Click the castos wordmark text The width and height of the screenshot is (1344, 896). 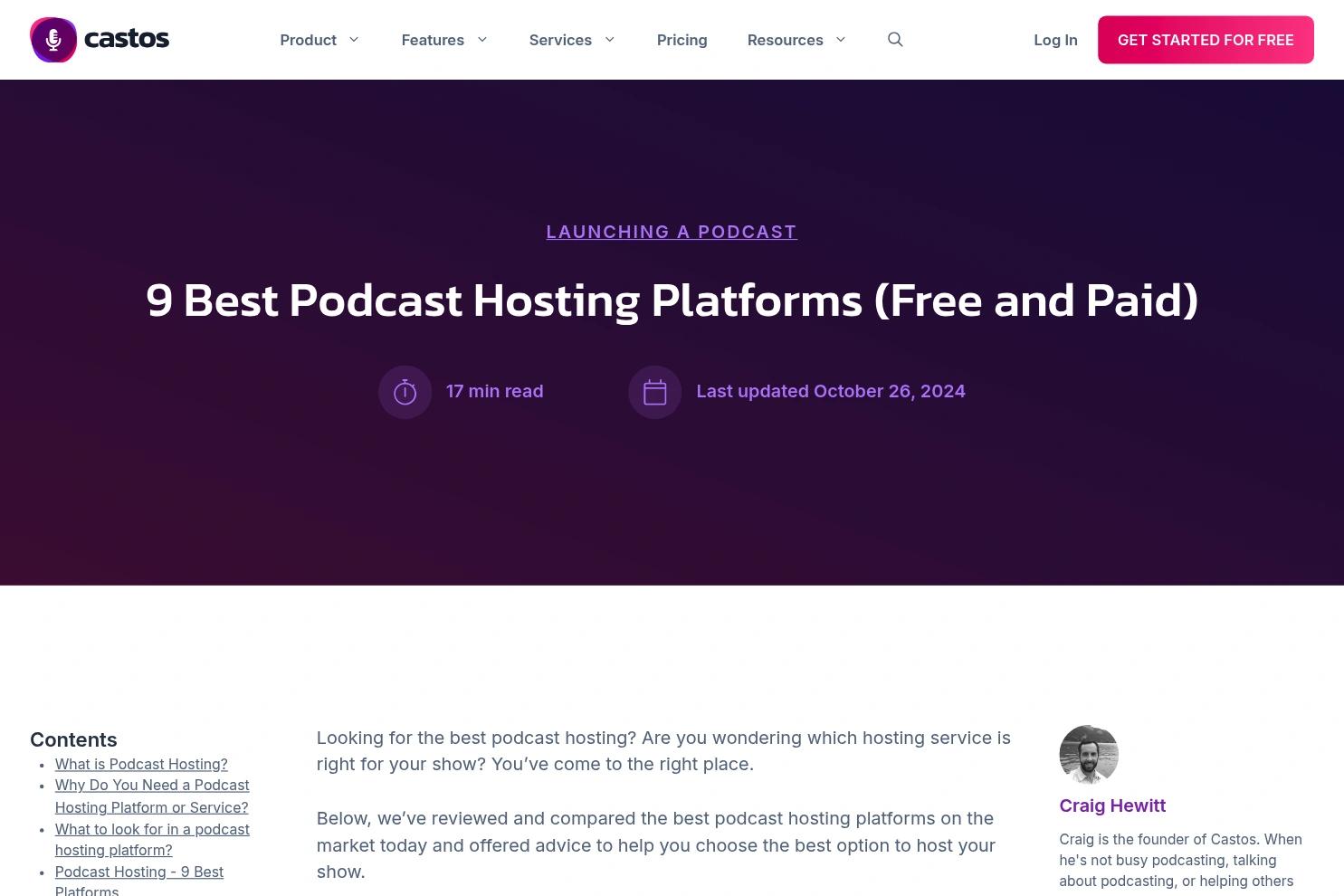[x=127, y=39]
